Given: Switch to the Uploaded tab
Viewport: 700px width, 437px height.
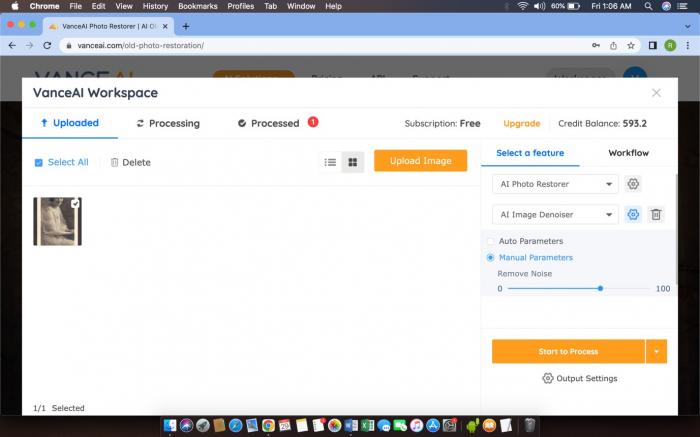Looking at the screenshot, I should tap(70, 123).
